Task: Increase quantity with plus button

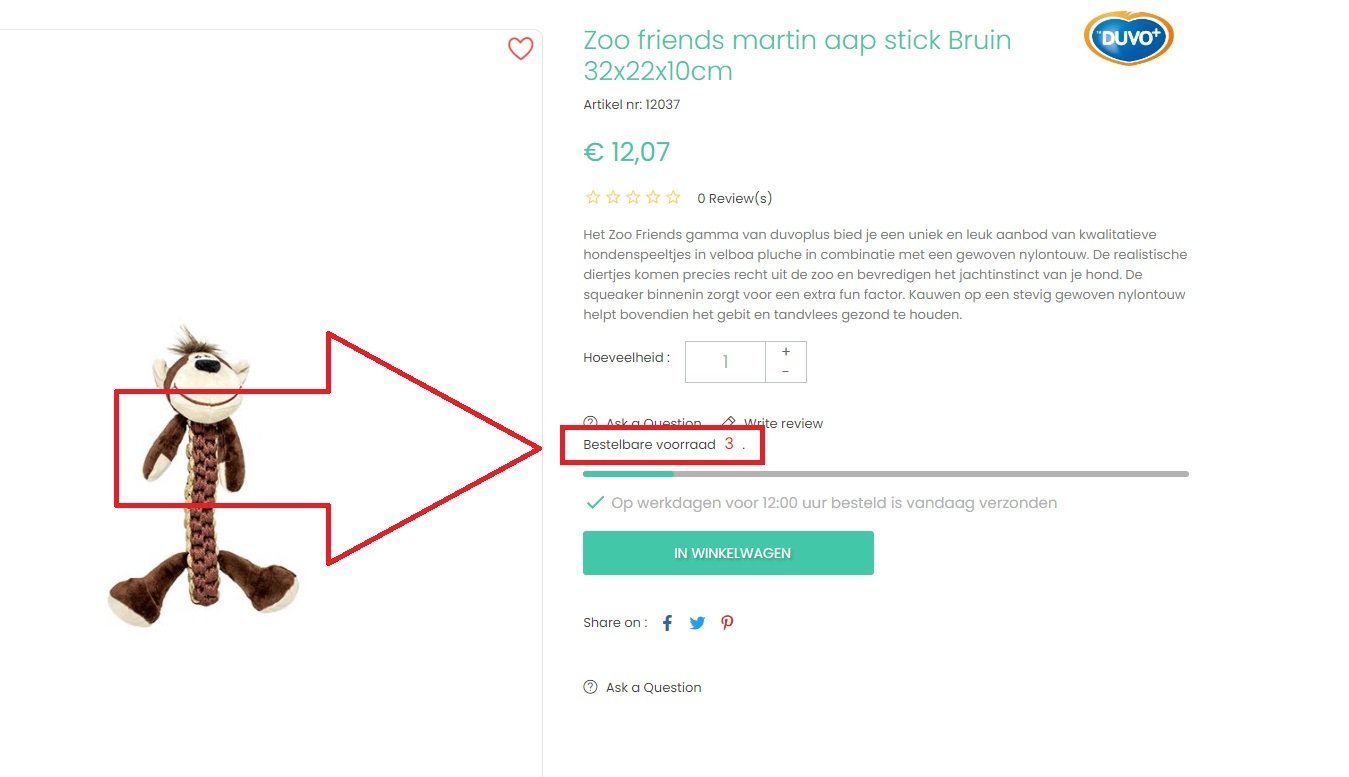Action: click(786, 352)
